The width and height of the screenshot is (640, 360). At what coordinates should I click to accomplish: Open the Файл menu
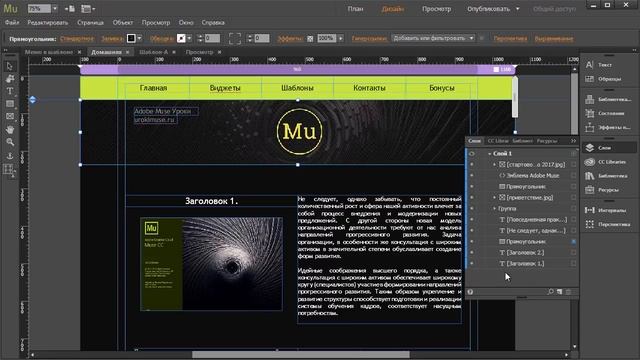coord(12,22)
